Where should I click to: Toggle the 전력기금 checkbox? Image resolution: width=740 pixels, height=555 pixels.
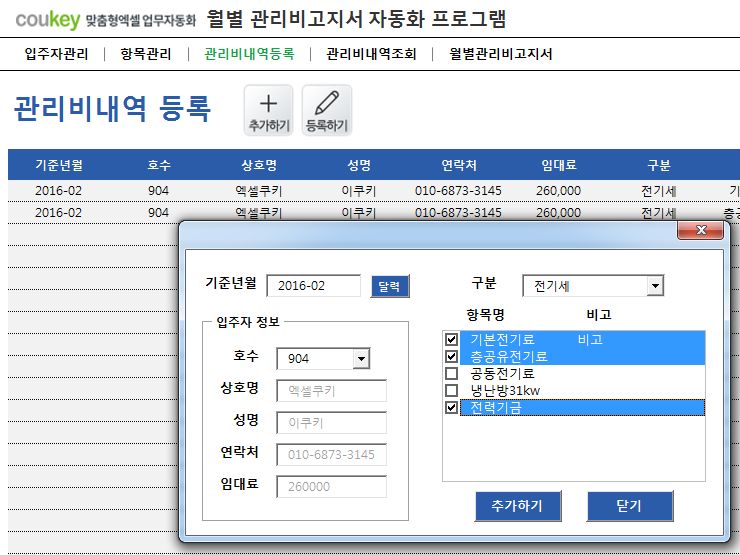[451, 407]
